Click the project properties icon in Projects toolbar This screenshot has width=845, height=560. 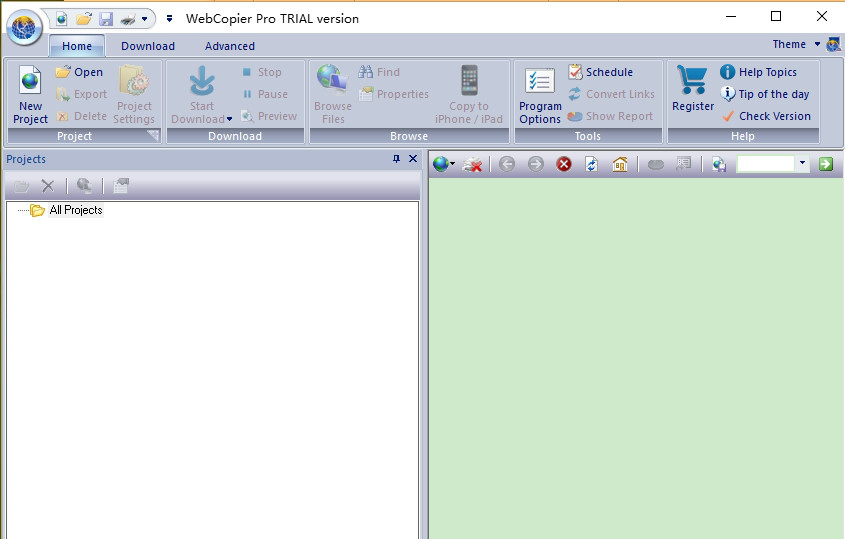(121, 186)
